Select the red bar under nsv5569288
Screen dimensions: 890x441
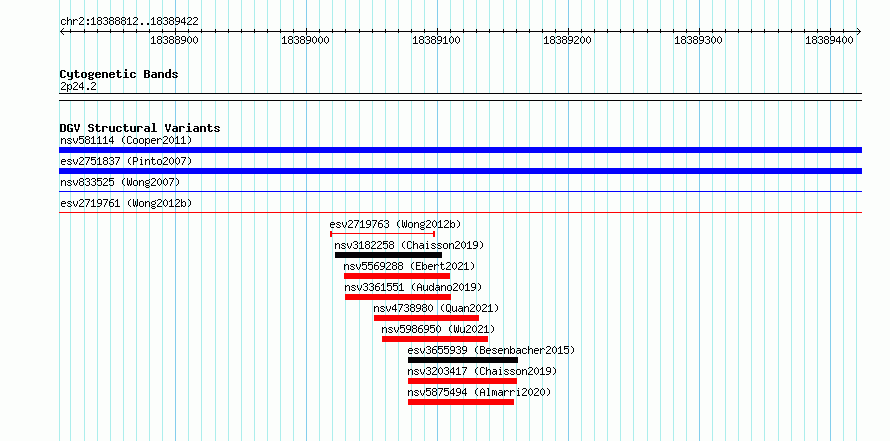397,276
